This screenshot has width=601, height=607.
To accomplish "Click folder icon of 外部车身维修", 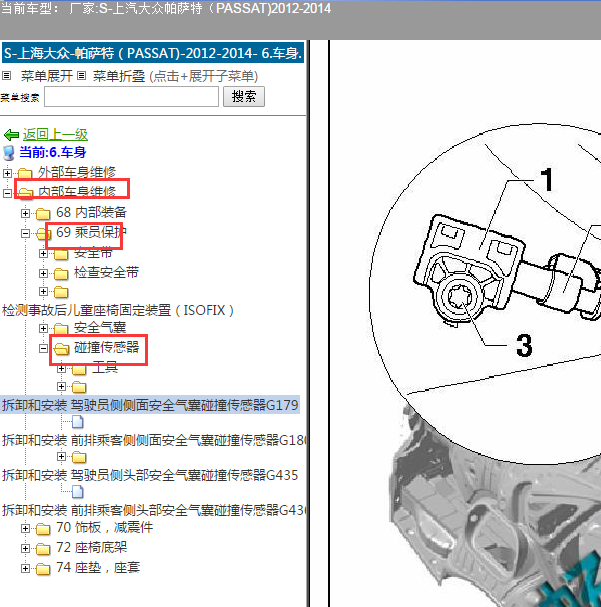I will pyautogui.click(x=25, y=173).
